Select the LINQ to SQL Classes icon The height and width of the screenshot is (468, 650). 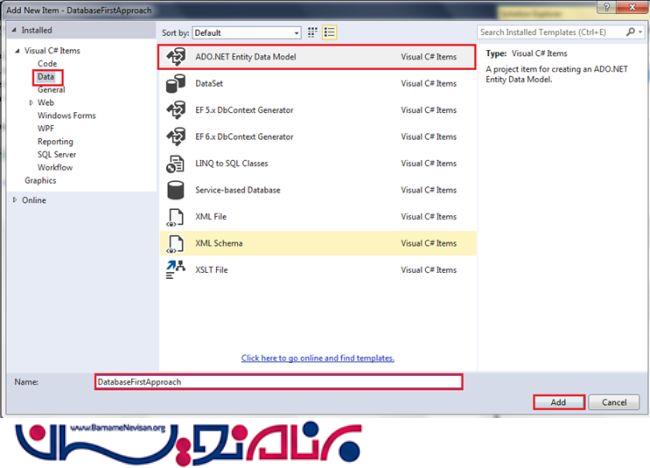tap(175, 163)
